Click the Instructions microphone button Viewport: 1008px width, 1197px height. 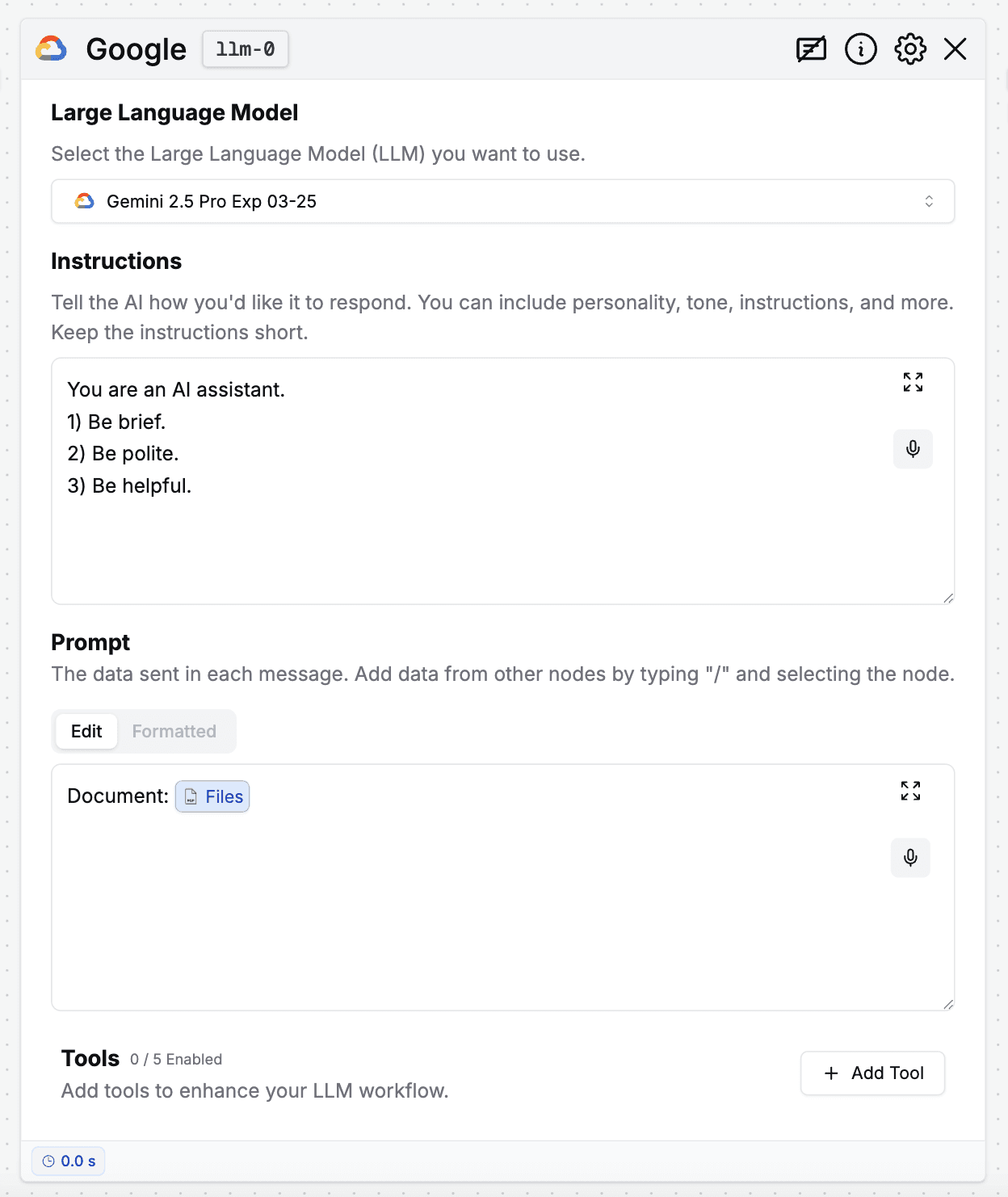913,448
